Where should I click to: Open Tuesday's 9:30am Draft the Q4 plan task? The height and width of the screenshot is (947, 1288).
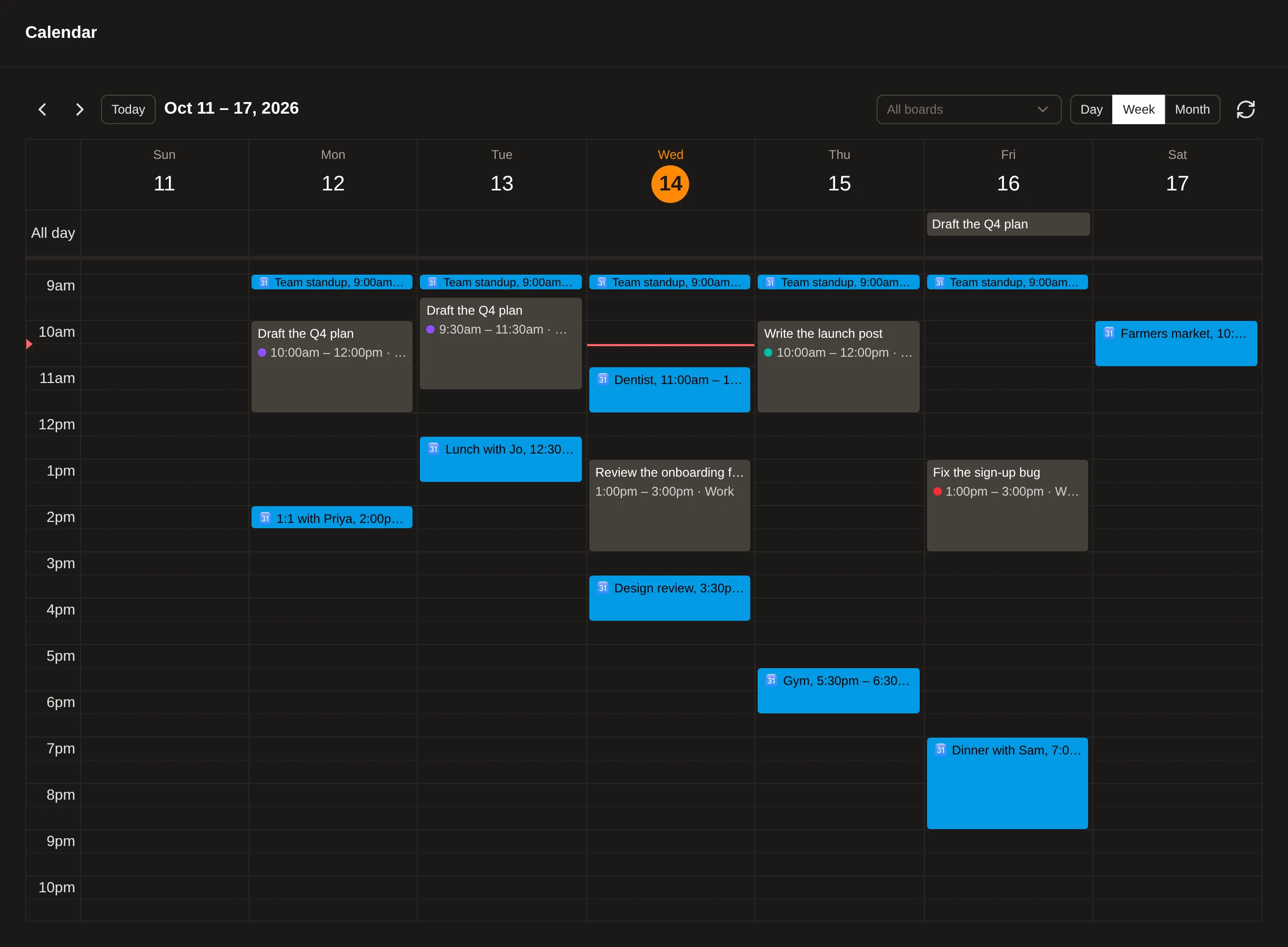pos(500,344)
